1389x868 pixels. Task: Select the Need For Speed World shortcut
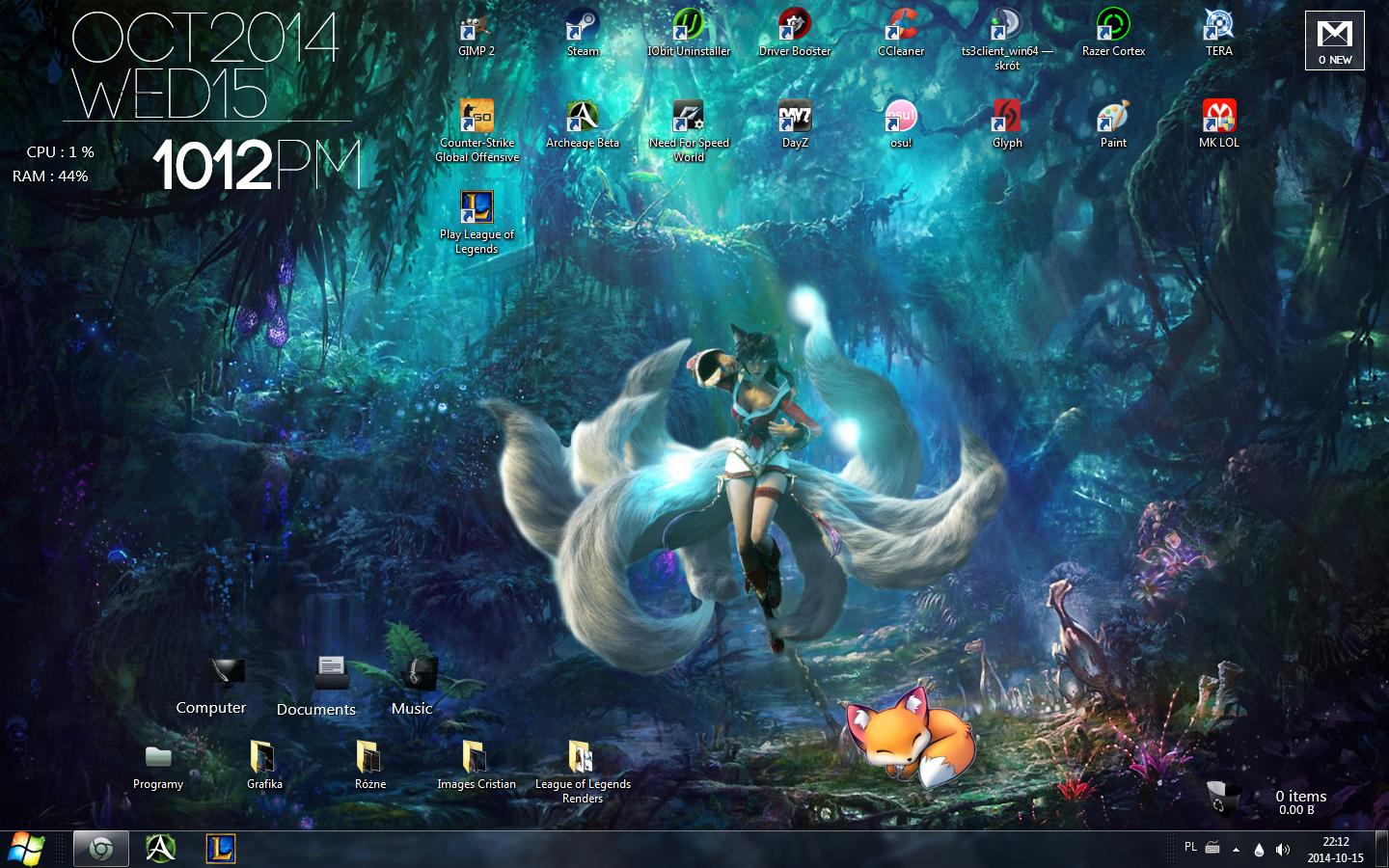[x=689, y=131]
